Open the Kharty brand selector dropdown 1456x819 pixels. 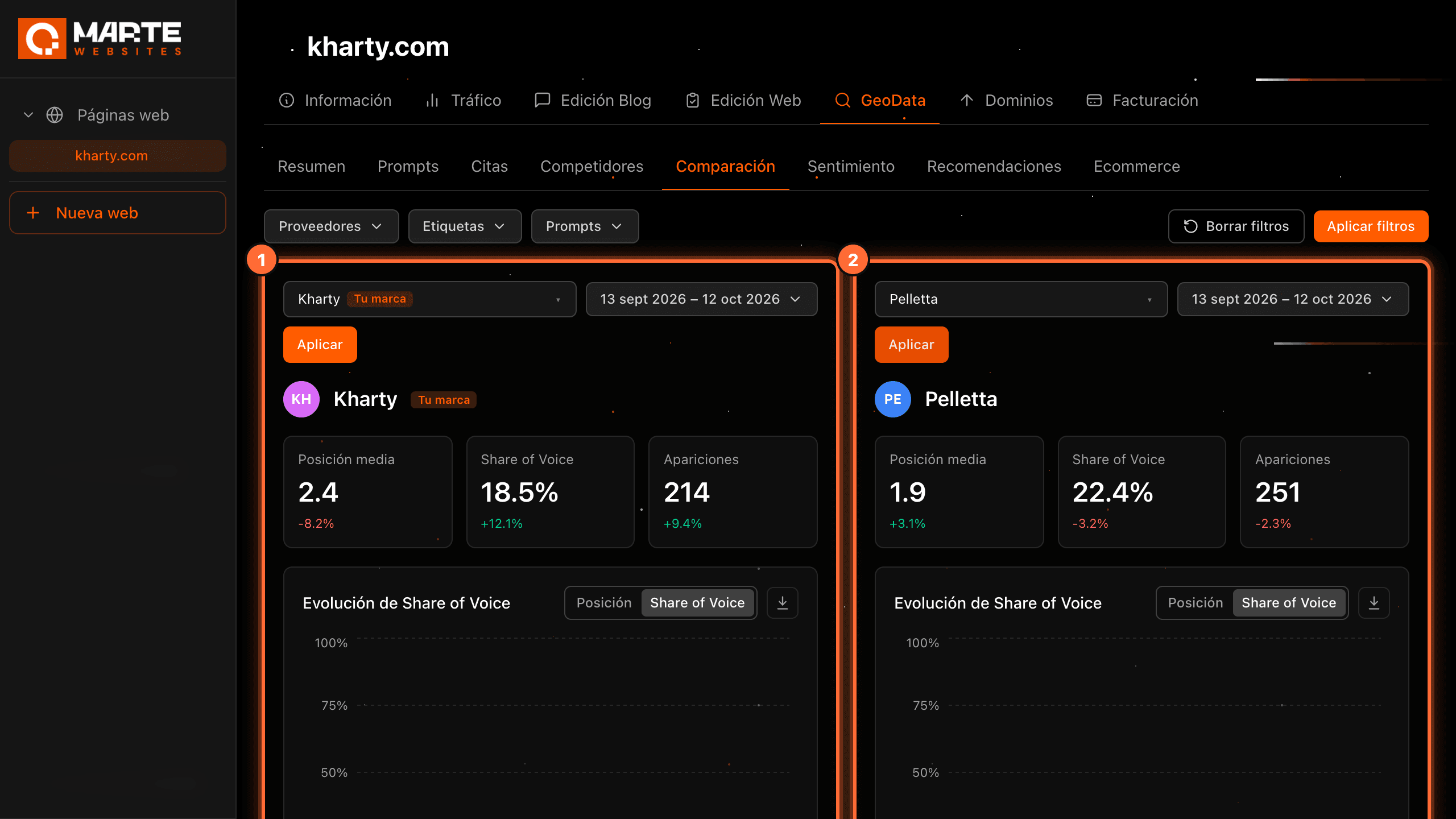point(429,299)
